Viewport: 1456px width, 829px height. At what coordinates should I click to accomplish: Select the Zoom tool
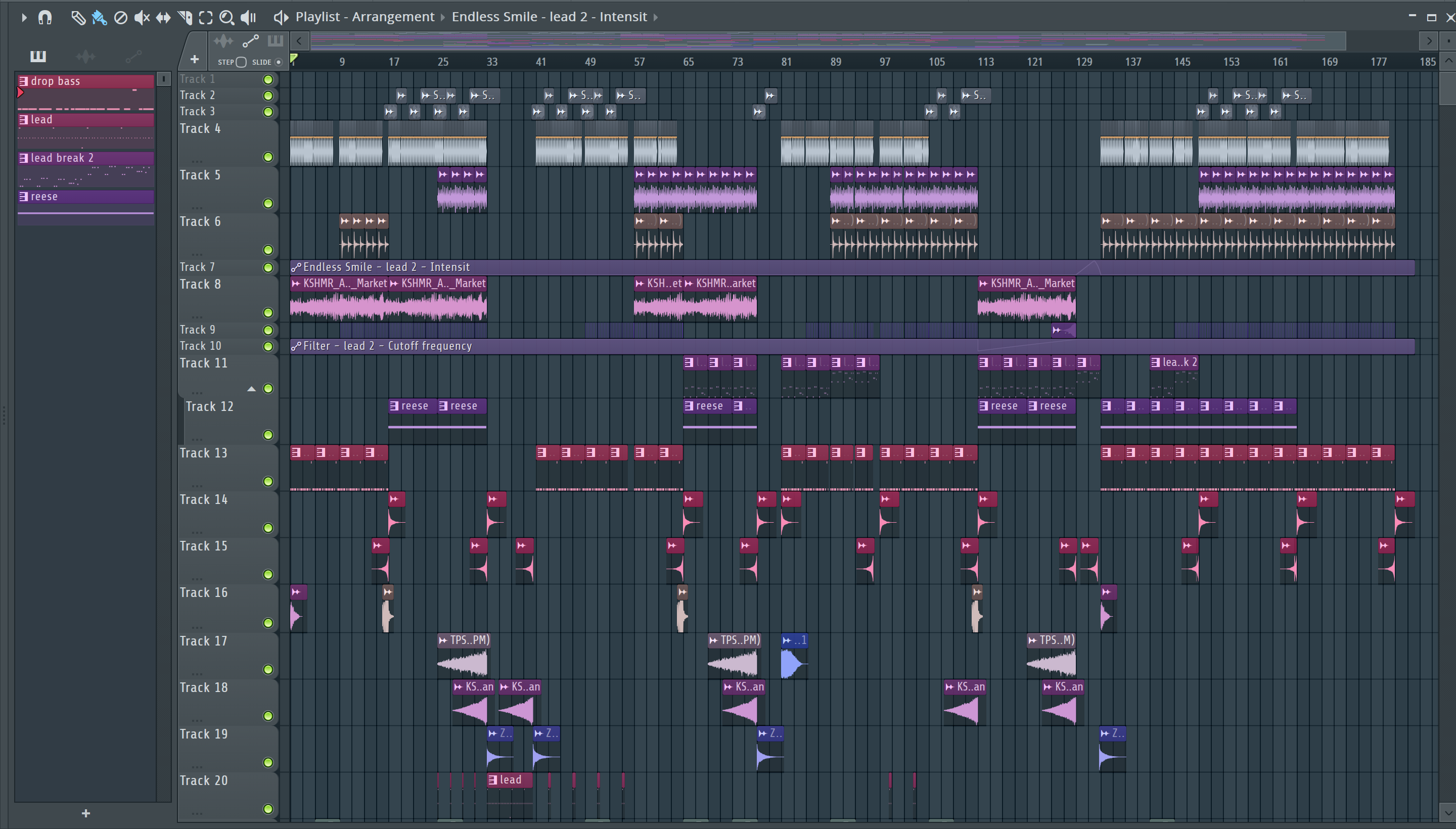pyautogui.click(x=226, y=18)
